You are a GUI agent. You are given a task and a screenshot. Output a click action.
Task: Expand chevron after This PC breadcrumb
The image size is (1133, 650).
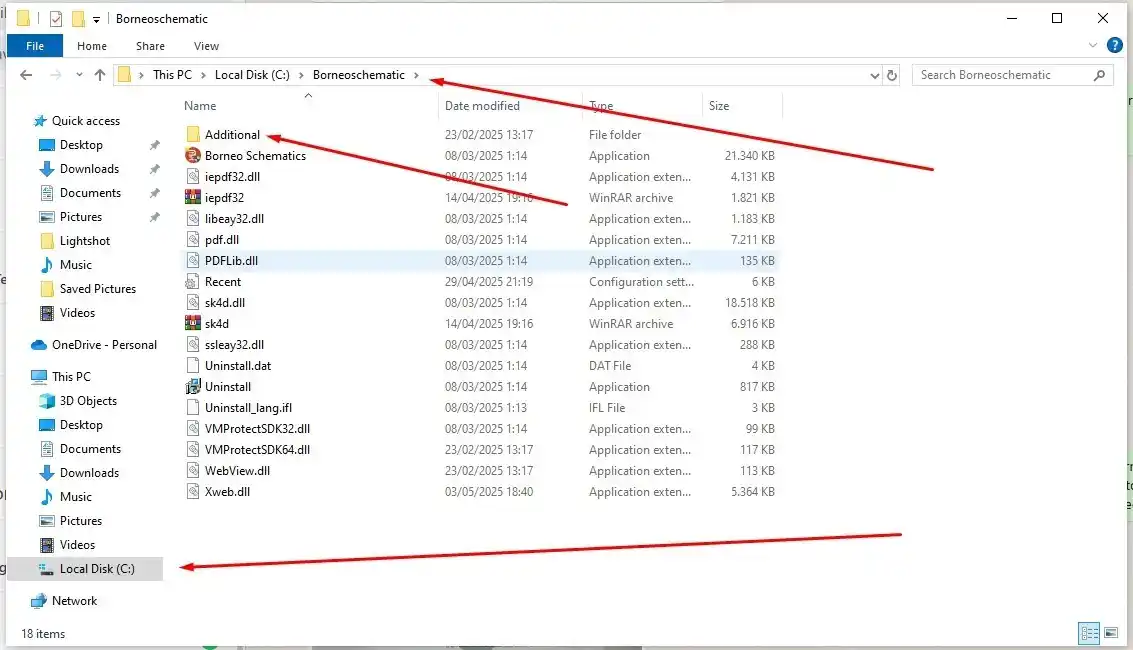[x=203, y=75]
